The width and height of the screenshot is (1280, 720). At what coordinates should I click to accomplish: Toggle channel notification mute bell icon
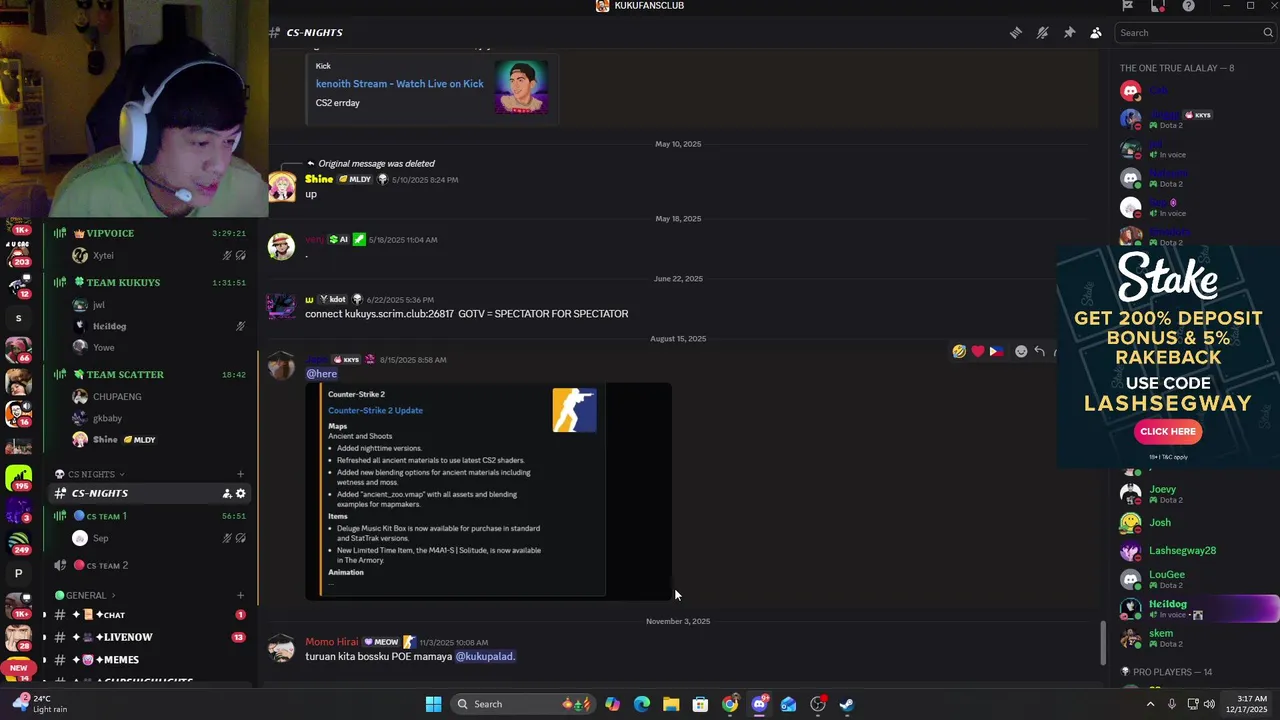1042,33
